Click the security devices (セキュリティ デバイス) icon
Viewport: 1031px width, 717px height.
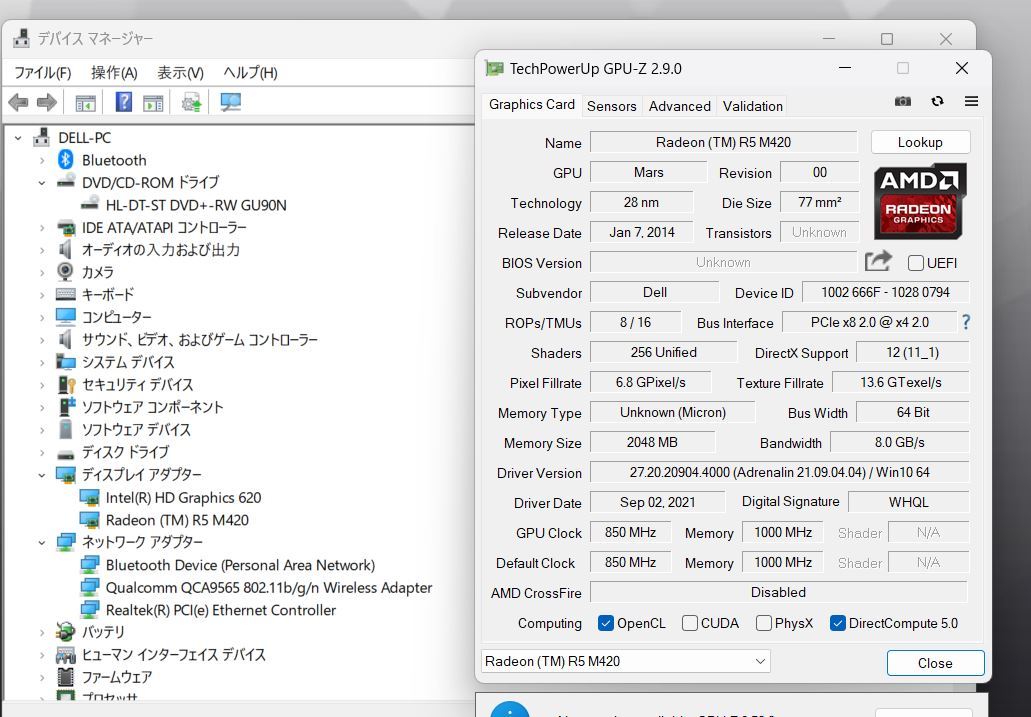[66, 384]
